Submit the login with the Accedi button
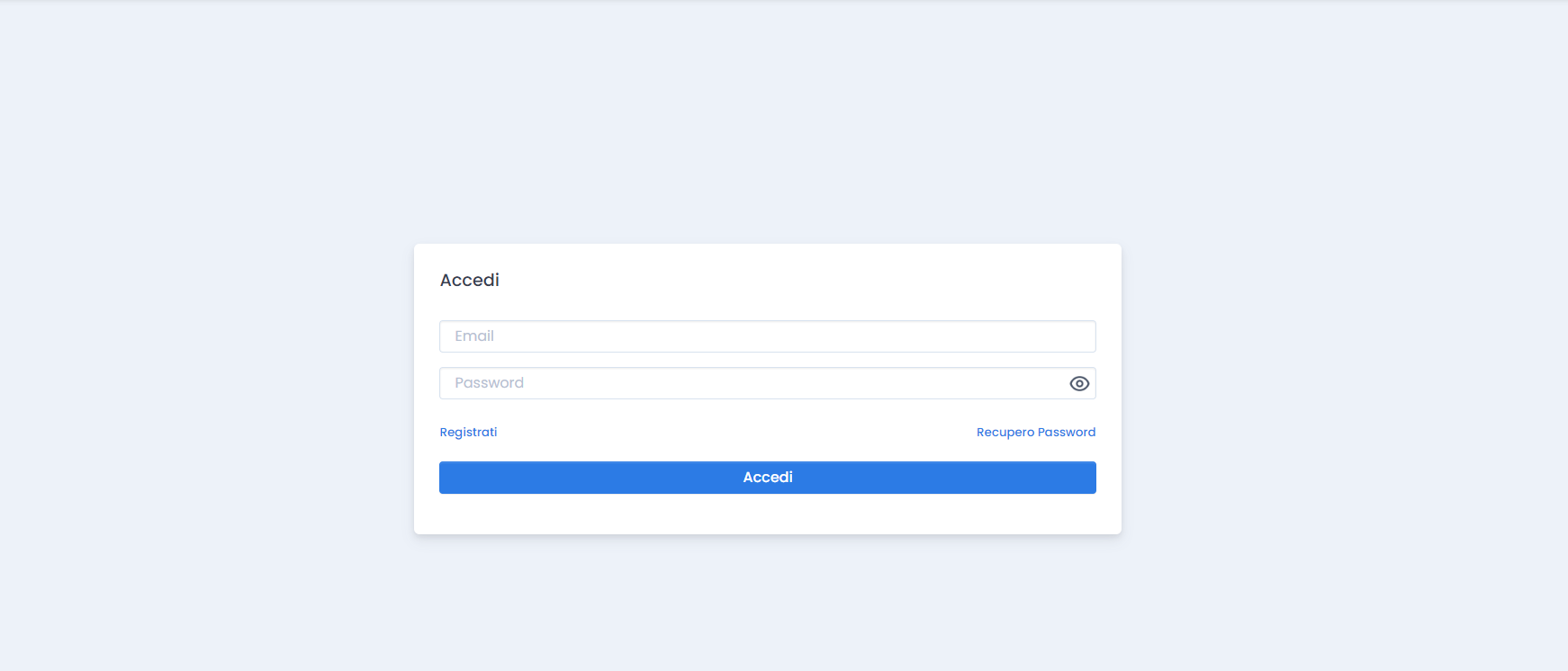The image size is (1568, 671). [x=767, y=477]
